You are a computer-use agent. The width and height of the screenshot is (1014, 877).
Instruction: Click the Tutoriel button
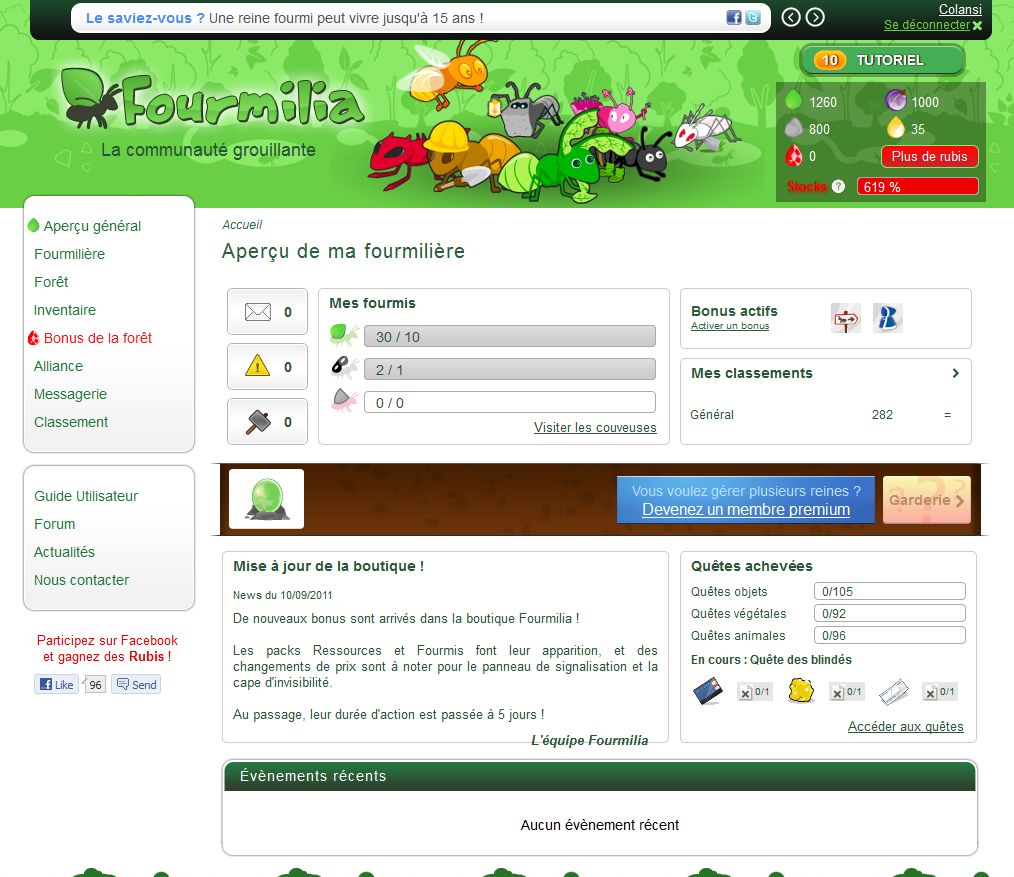(x=882, y=60)
